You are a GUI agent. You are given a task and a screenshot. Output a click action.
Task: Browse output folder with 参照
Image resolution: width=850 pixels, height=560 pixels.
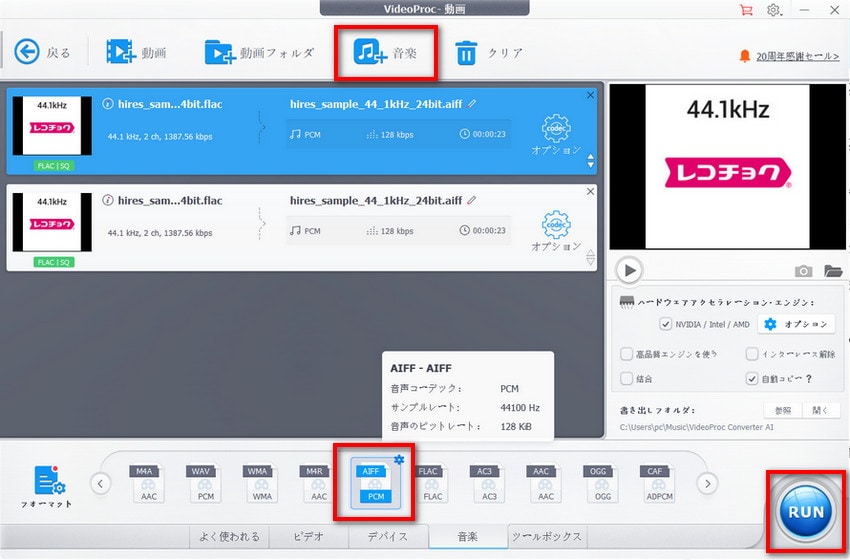[783, 410]
